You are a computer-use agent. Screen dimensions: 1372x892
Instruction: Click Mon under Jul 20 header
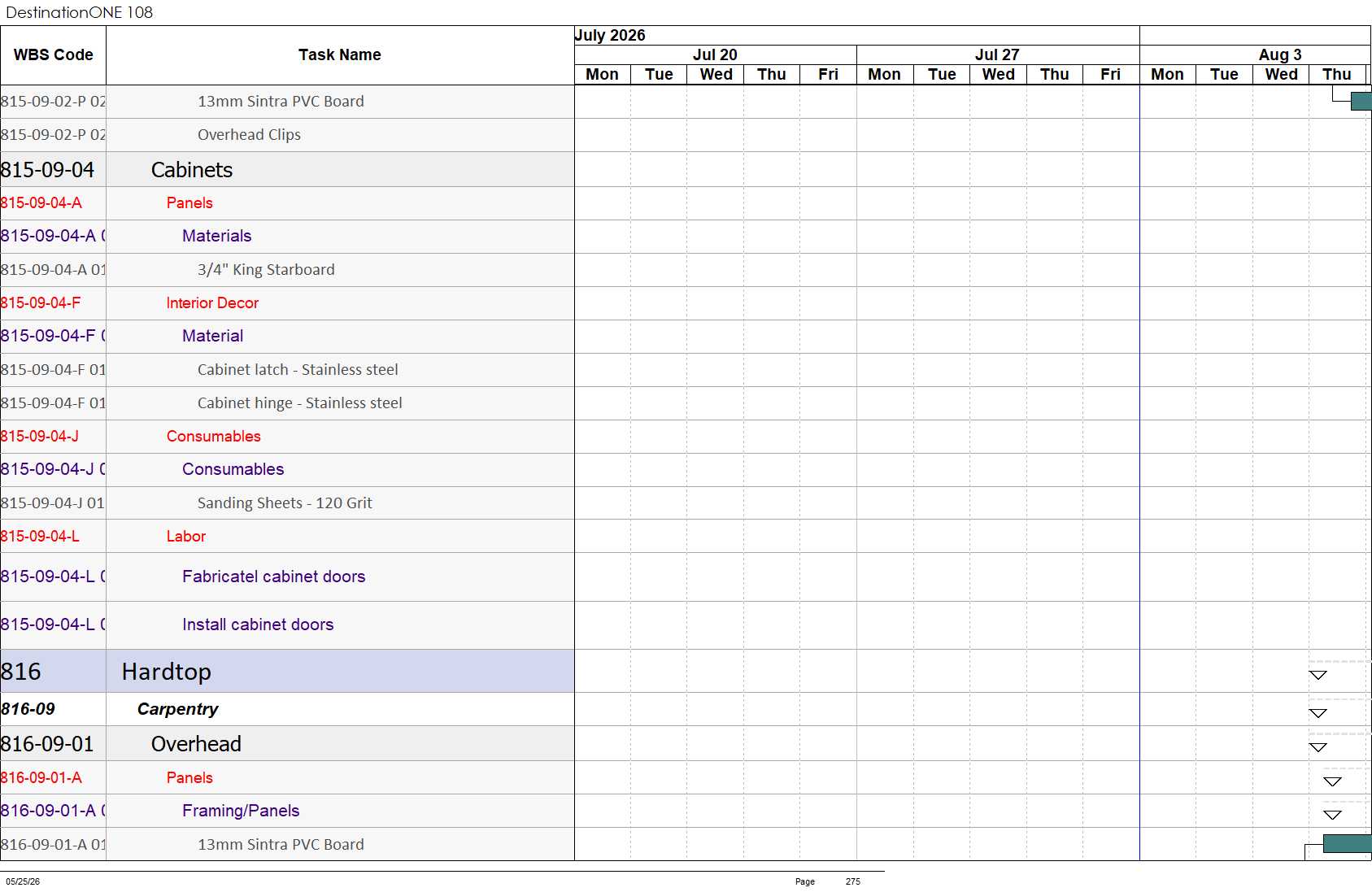tap(602, 74)
